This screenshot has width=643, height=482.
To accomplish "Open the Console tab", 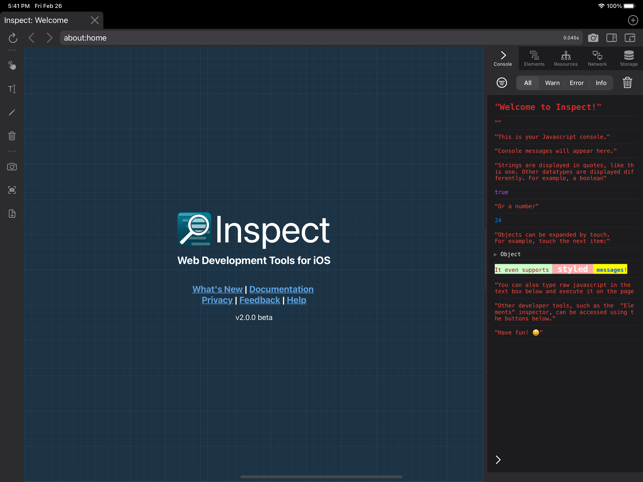I will click(x=503, y=58).
